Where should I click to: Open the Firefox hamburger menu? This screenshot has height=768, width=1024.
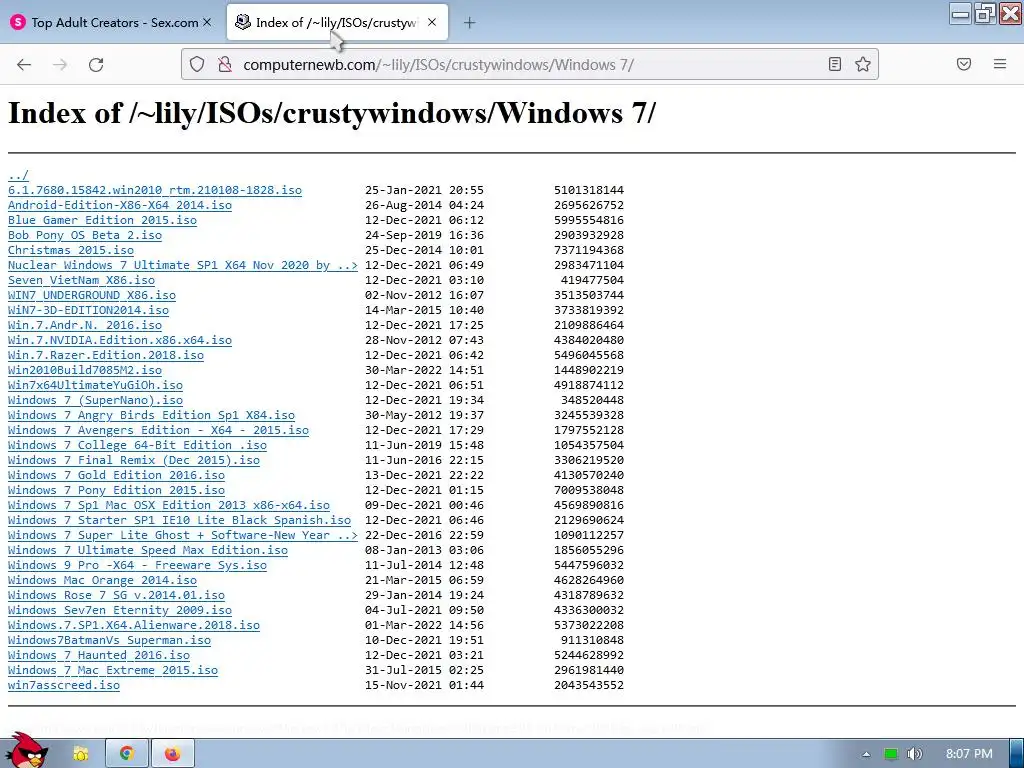[x=1000, y=64]
